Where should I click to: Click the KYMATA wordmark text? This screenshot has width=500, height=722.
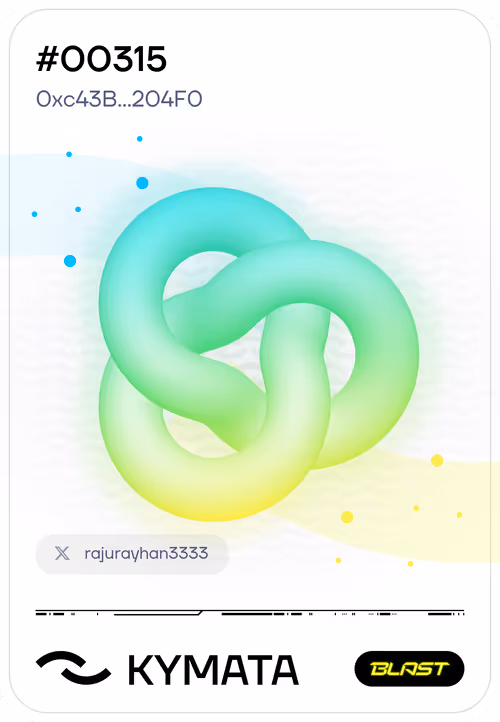coord(213,670)
